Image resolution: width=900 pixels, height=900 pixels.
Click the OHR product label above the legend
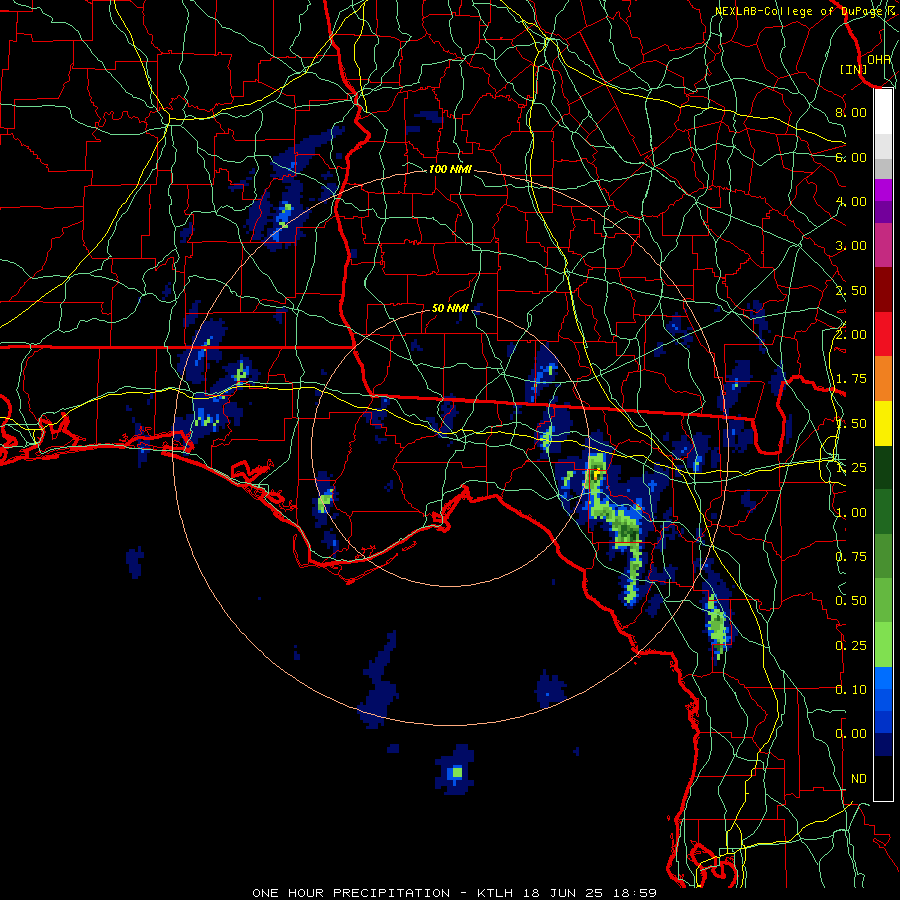(879, 59)
